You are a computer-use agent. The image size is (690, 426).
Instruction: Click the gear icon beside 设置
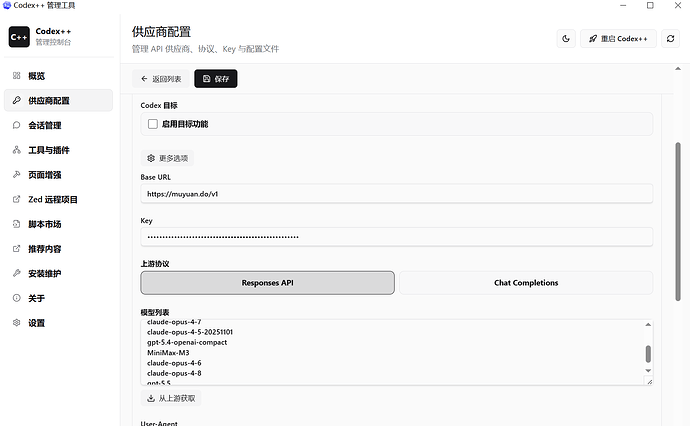(17, 322)
